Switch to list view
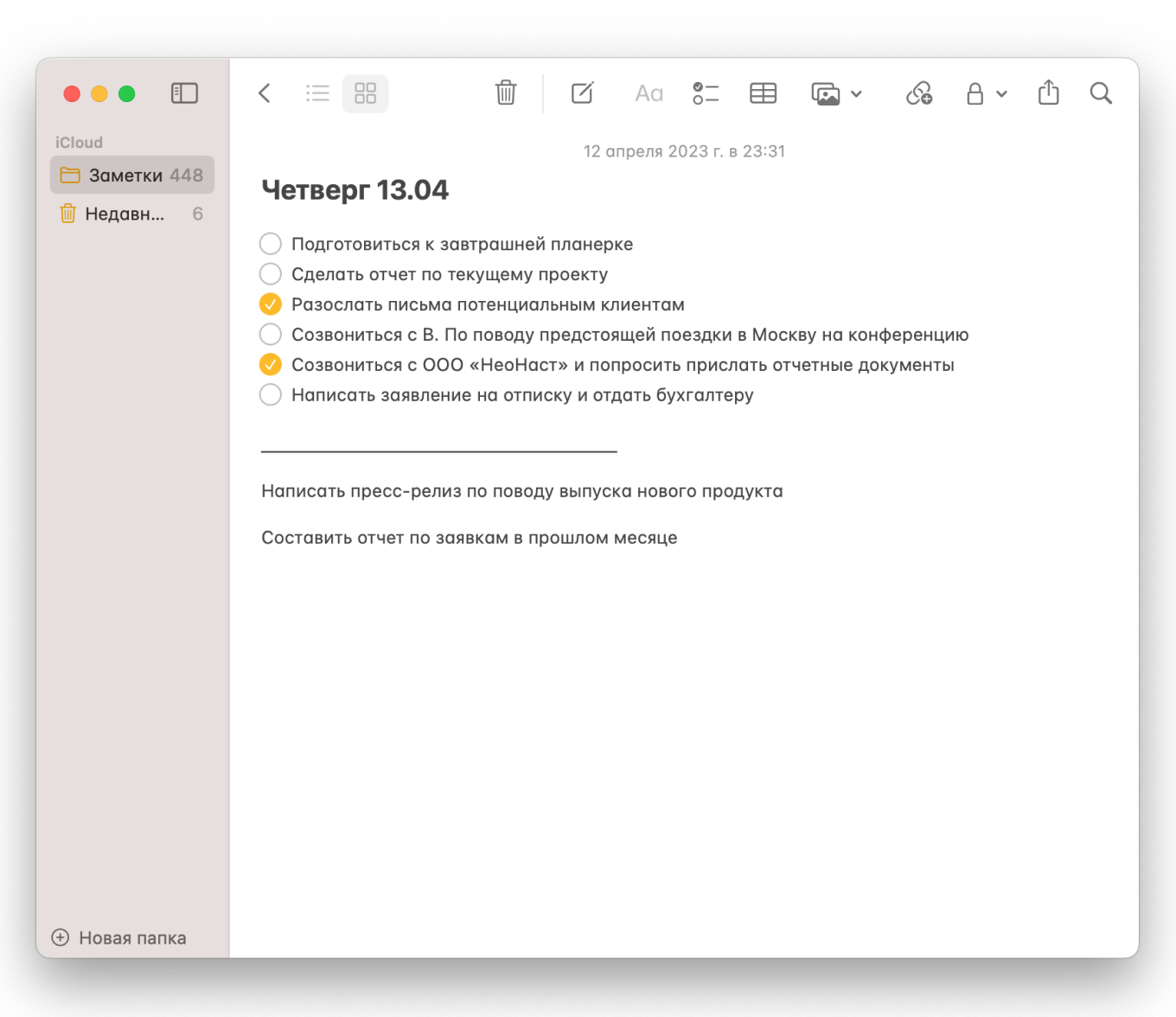 (317, 93)
